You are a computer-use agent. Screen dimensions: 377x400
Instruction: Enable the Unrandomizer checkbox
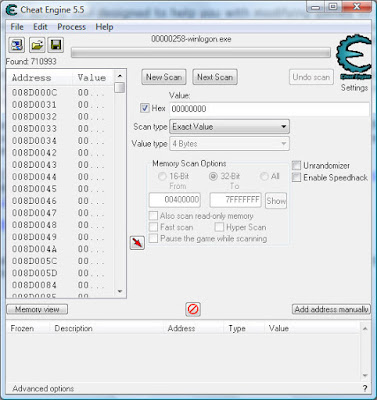tap(296, 165)
